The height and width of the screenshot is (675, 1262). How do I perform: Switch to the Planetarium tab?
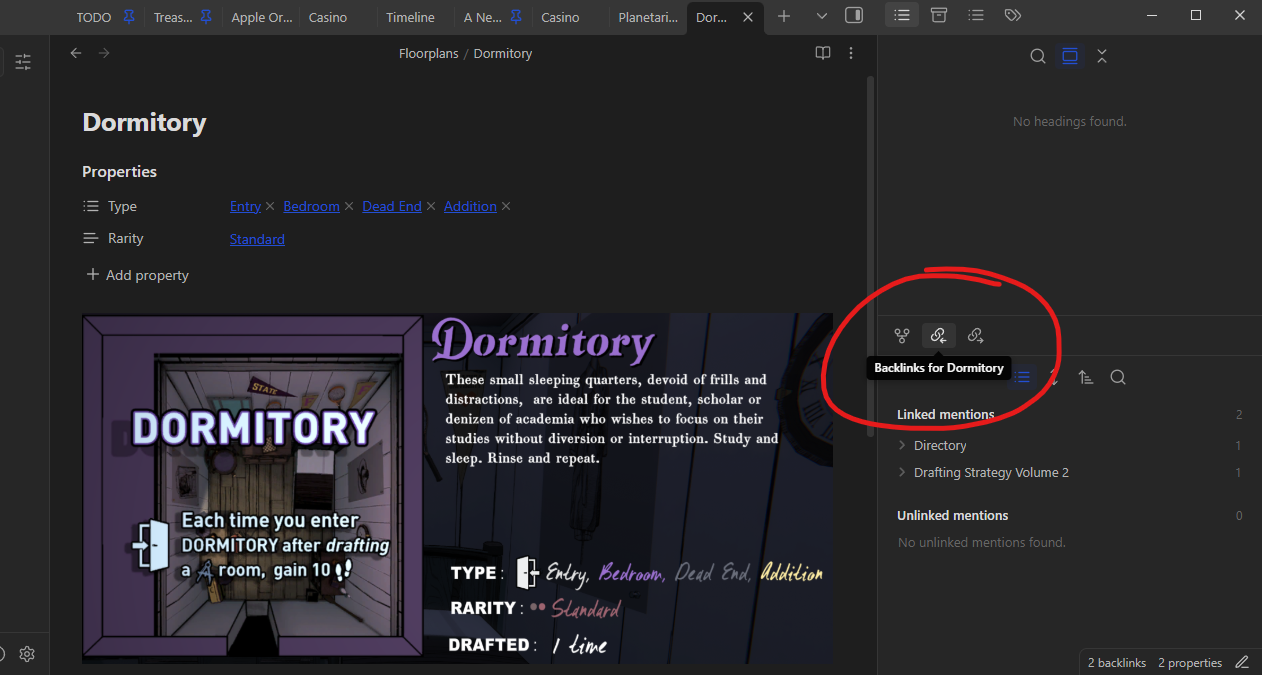click(x=647, y=17)
